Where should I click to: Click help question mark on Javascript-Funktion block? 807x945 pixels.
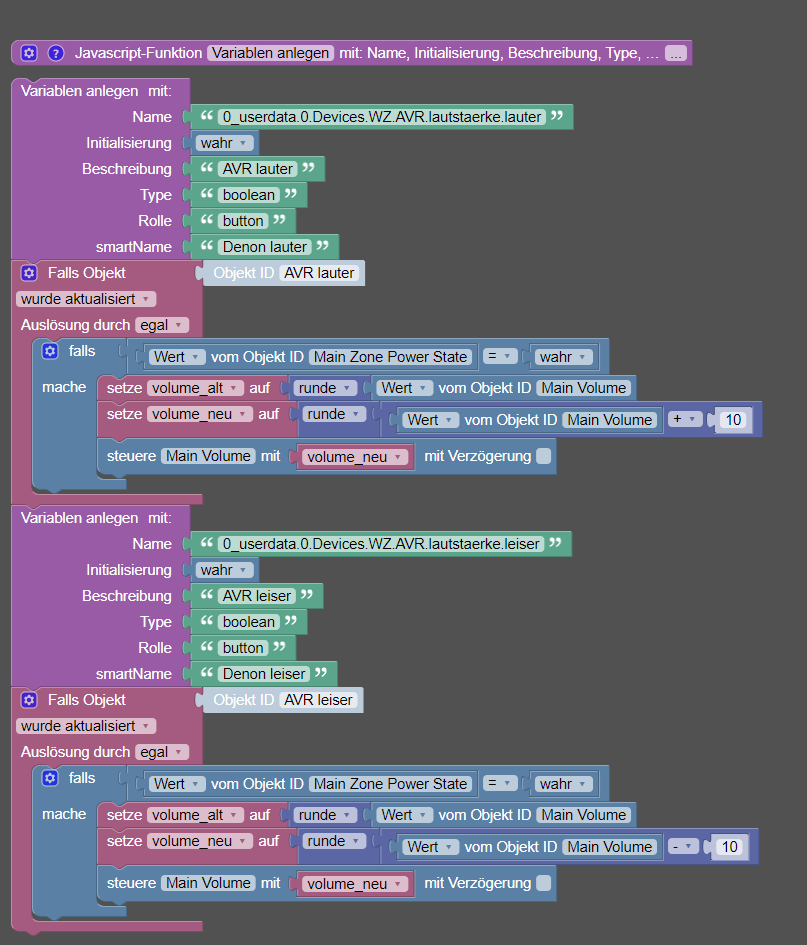[x=55, y=53]
